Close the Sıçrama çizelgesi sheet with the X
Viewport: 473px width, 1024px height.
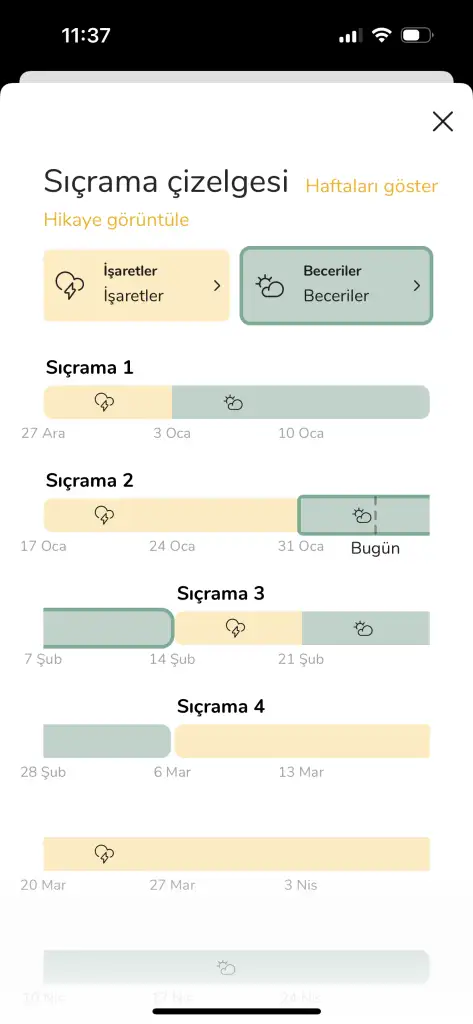pyautogui.click(x=442, y=121)
